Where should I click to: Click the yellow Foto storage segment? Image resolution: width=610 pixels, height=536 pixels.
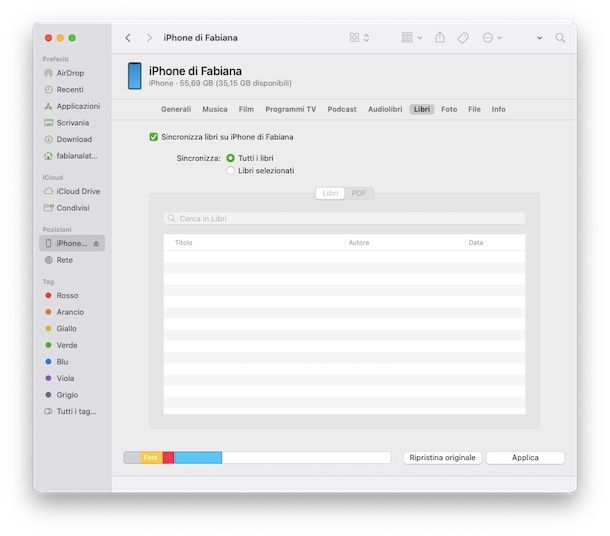coord(151,458)
